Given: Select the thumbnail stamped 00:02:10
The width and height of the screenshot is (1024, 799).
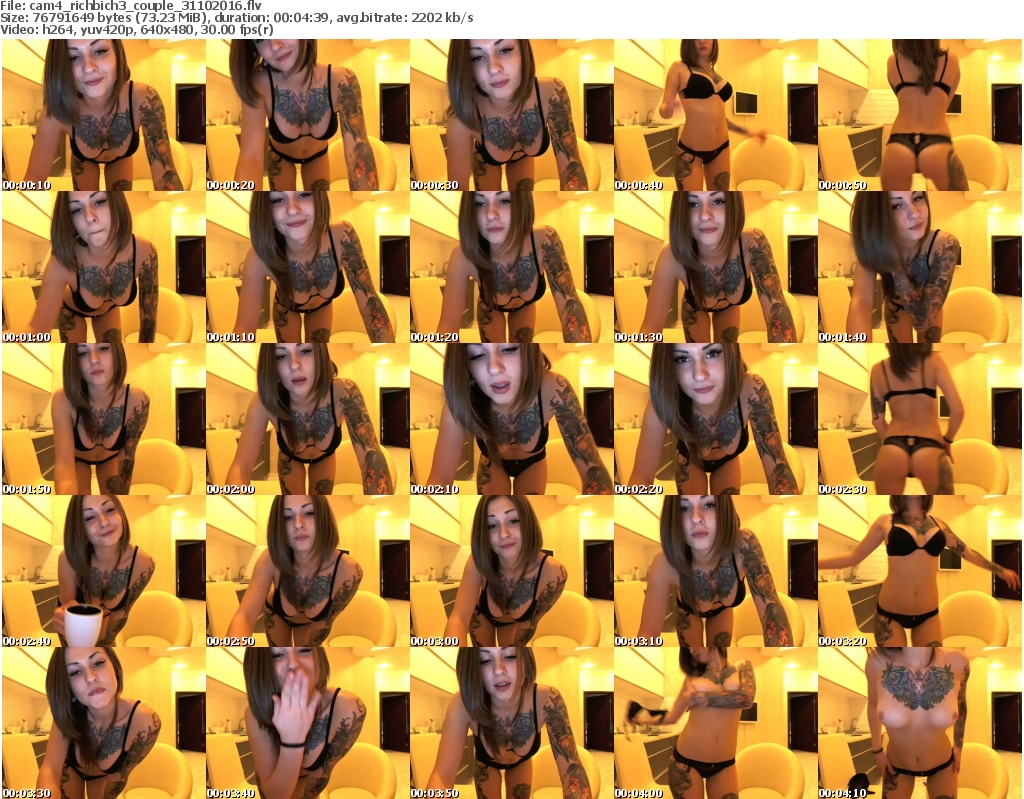Looking at the screenshot, I should (511, 419).
